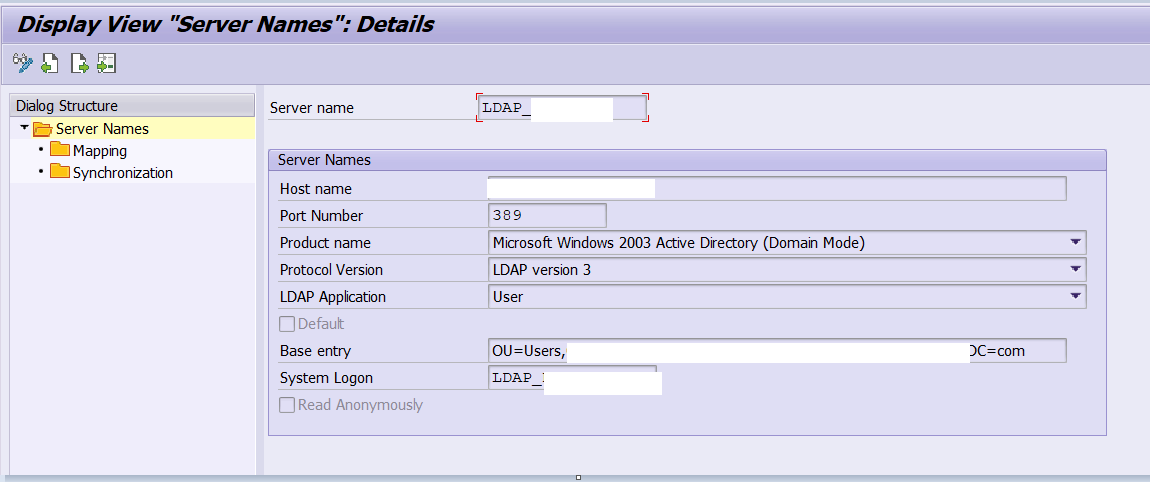The width and height of the screenshot is (1150, 482).
Task: Click the Base entry field
Action: point(775,351)
